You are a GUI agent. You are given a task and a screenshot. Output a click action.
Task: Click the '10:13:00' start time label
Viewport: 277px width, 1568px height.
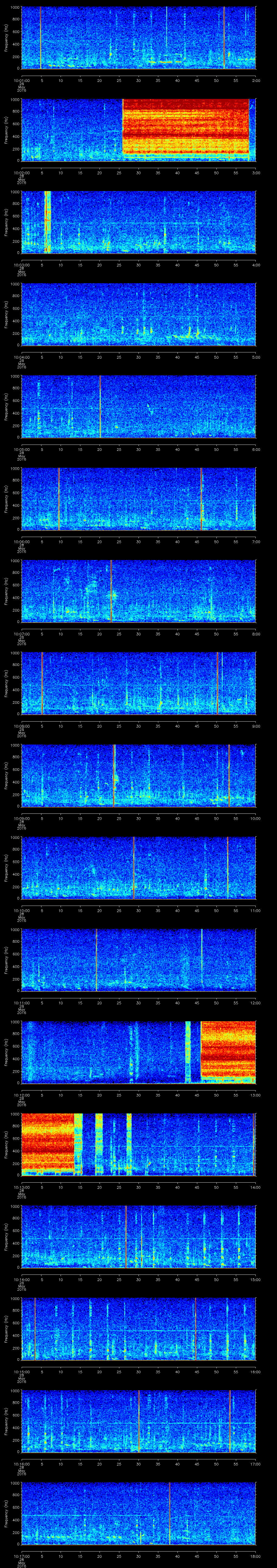coord(21,1186)
